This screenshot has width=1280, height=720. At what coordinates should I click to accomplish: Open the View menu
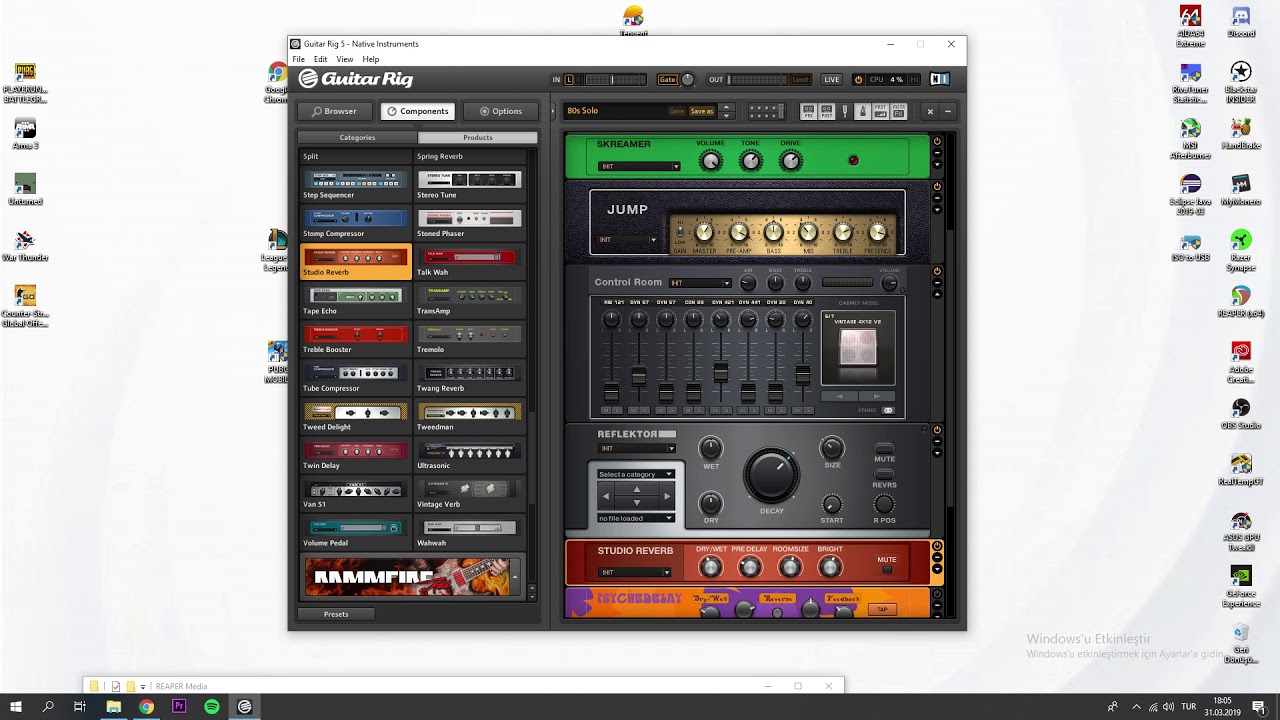point(344,59)
